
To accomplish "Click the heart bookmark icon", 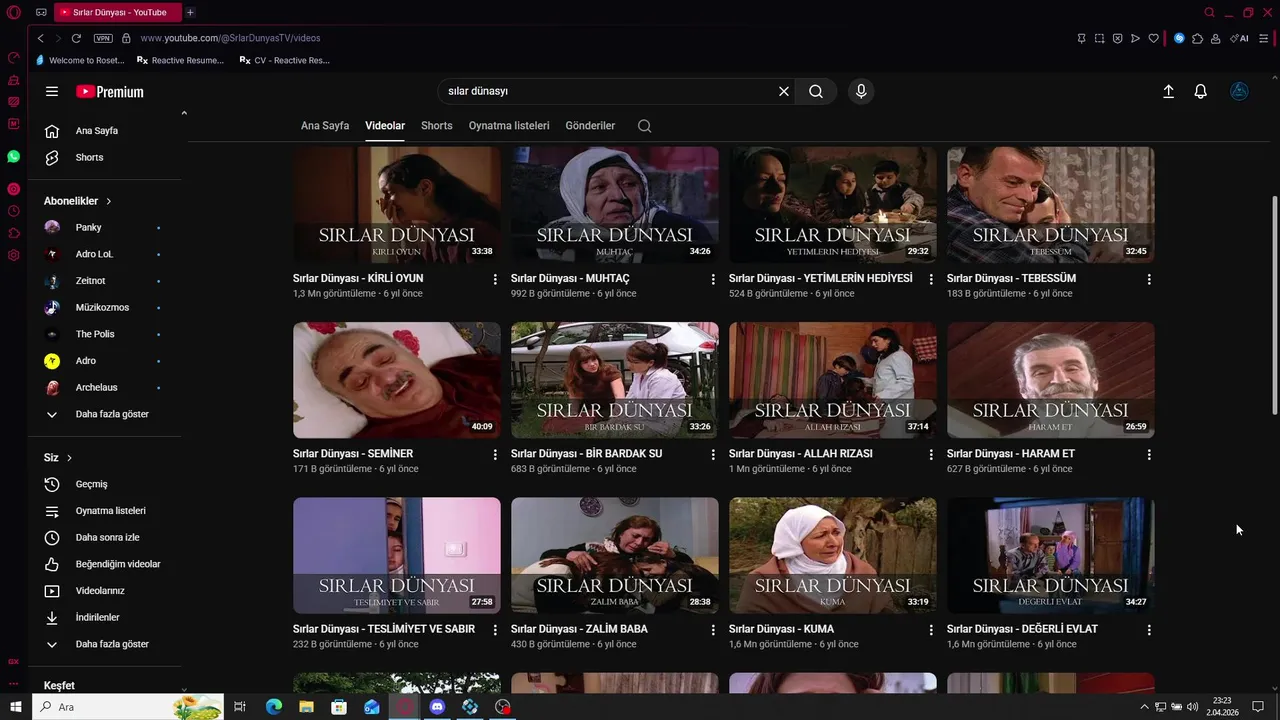I will point(1153,38).
